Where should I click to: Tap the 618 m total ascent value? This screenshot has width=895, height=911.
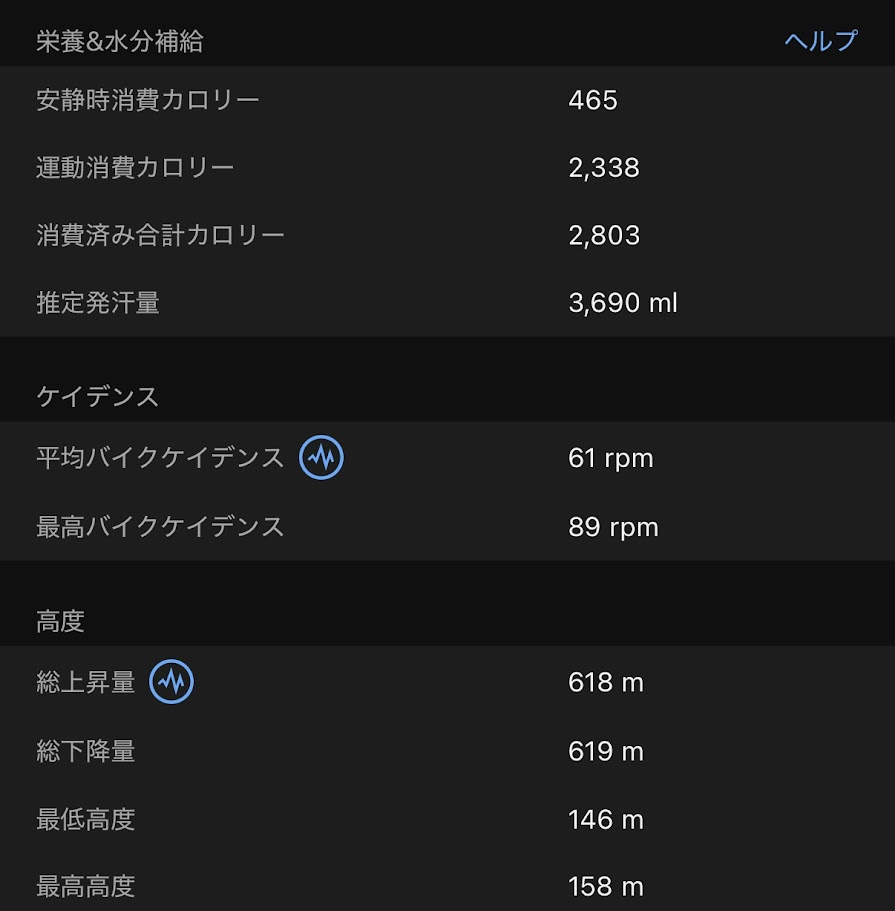click(x=606, y=683)
